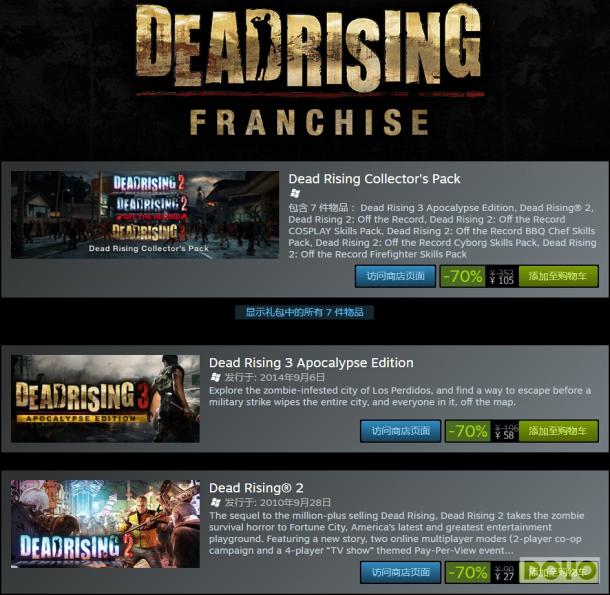Add Dead Rising 2 to cart
The height and width of the screenshot is (595, 610).
[559, 572]
